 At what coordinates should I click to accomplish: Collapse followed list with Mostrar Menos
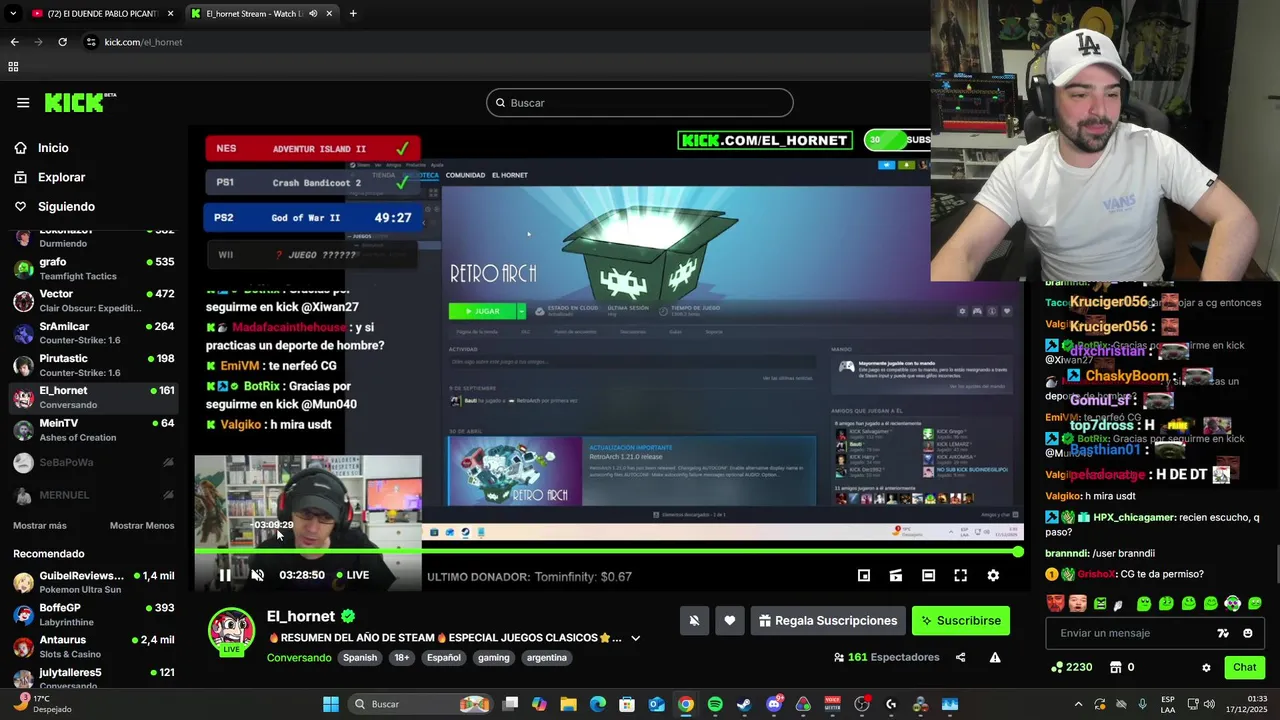point(142,525)
